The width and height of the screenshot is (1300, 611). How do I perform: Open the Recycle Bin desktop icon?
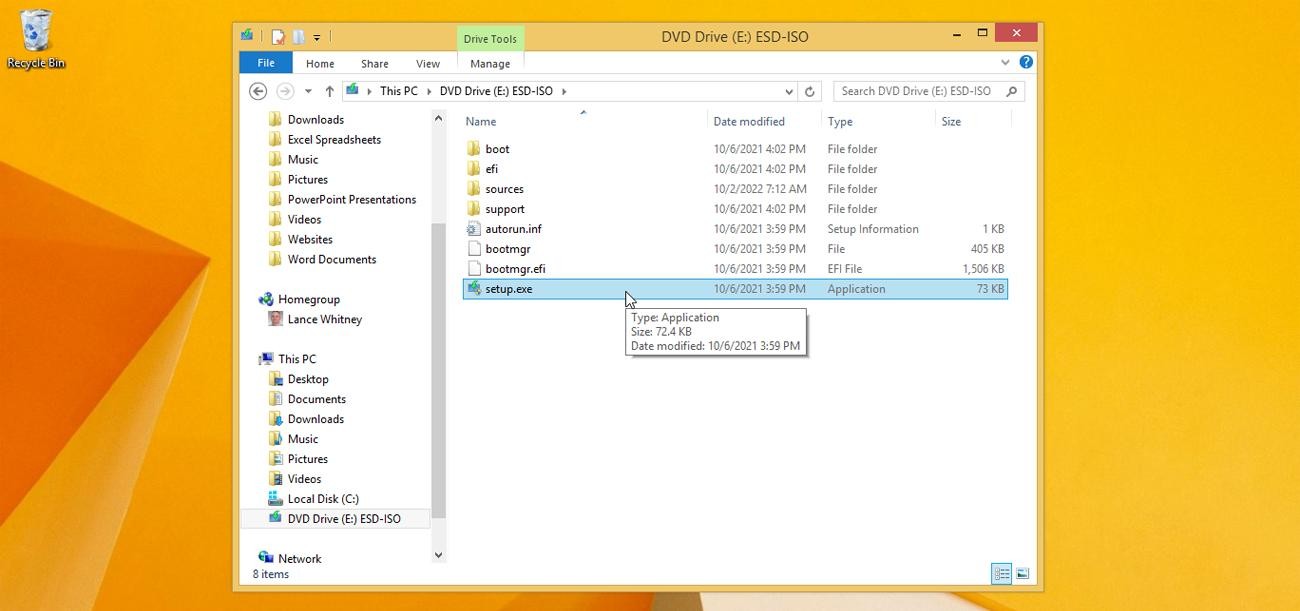pyautogui.click(x=36, y=39)
